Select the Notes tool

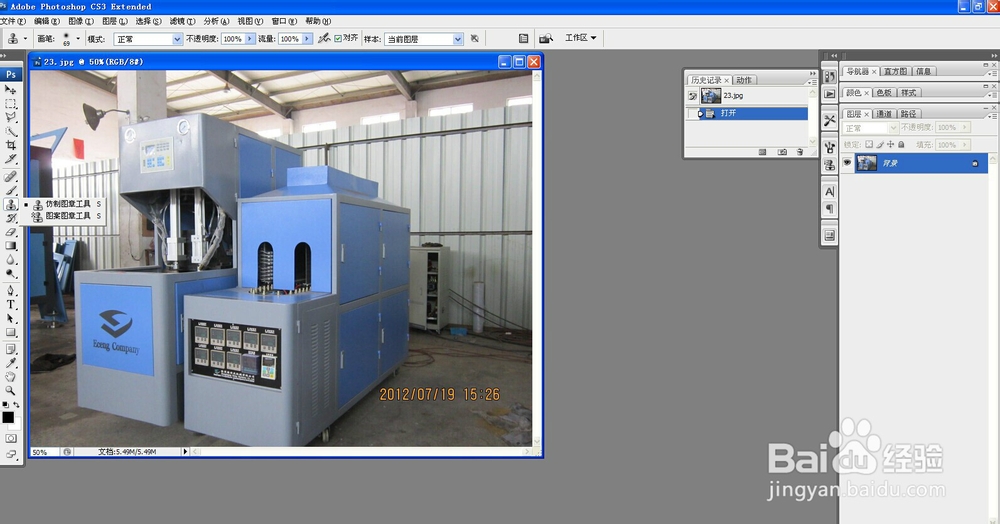click(10, 349)
